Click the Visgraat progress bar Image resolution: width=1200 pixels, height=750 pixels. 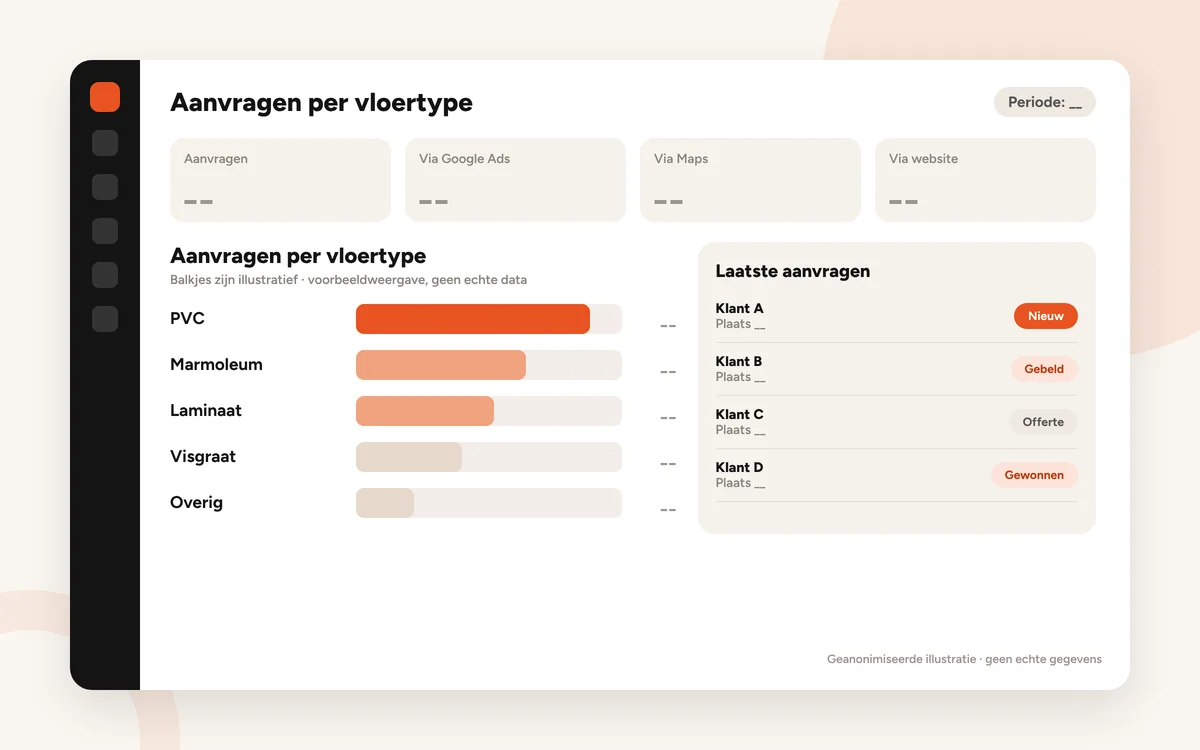(489, 457)
